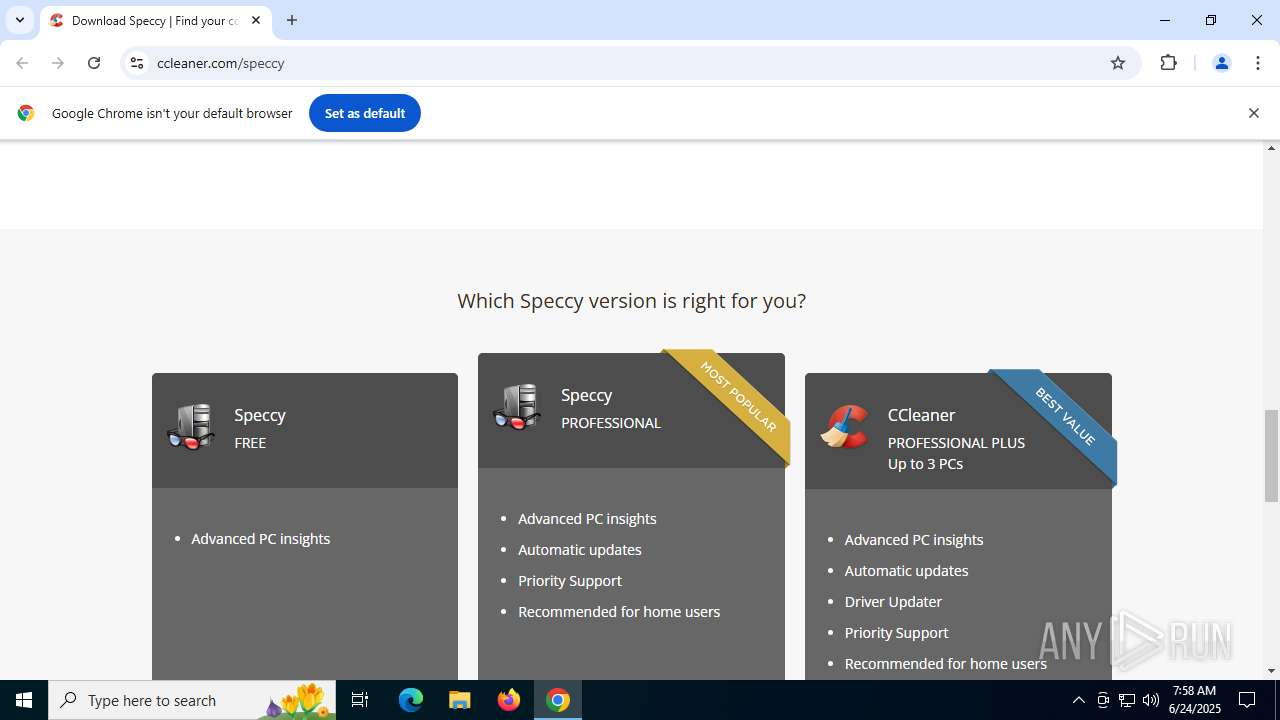This screenshot has height=720, width=1280.
Task: Open the volume control in system tray
Action: [x=1151, y=700]
